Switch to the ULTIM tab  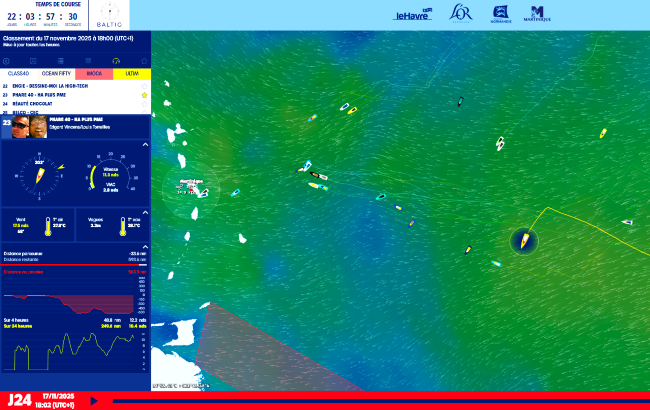pos(132,73)
